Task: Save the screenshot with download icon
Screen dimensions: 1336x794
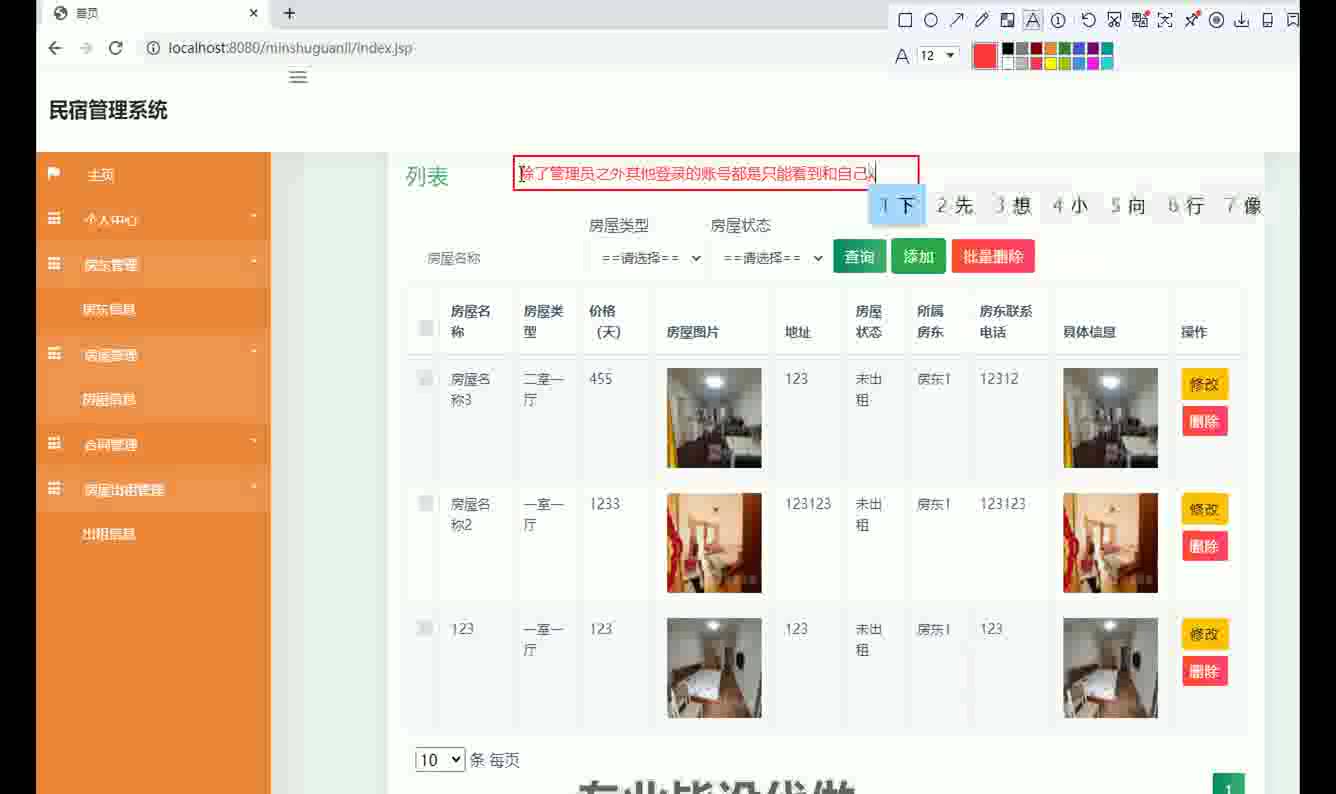Action: pyautogui.click(x=1242, y=20)
